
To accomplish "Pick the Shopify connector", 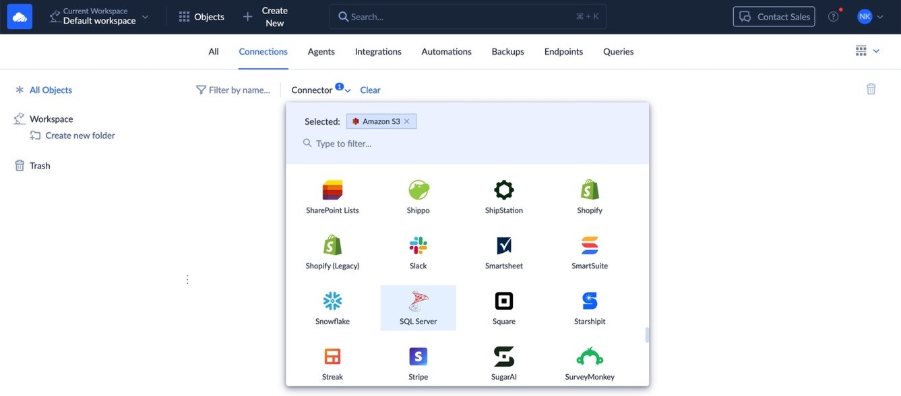I will tap(590, 197).
